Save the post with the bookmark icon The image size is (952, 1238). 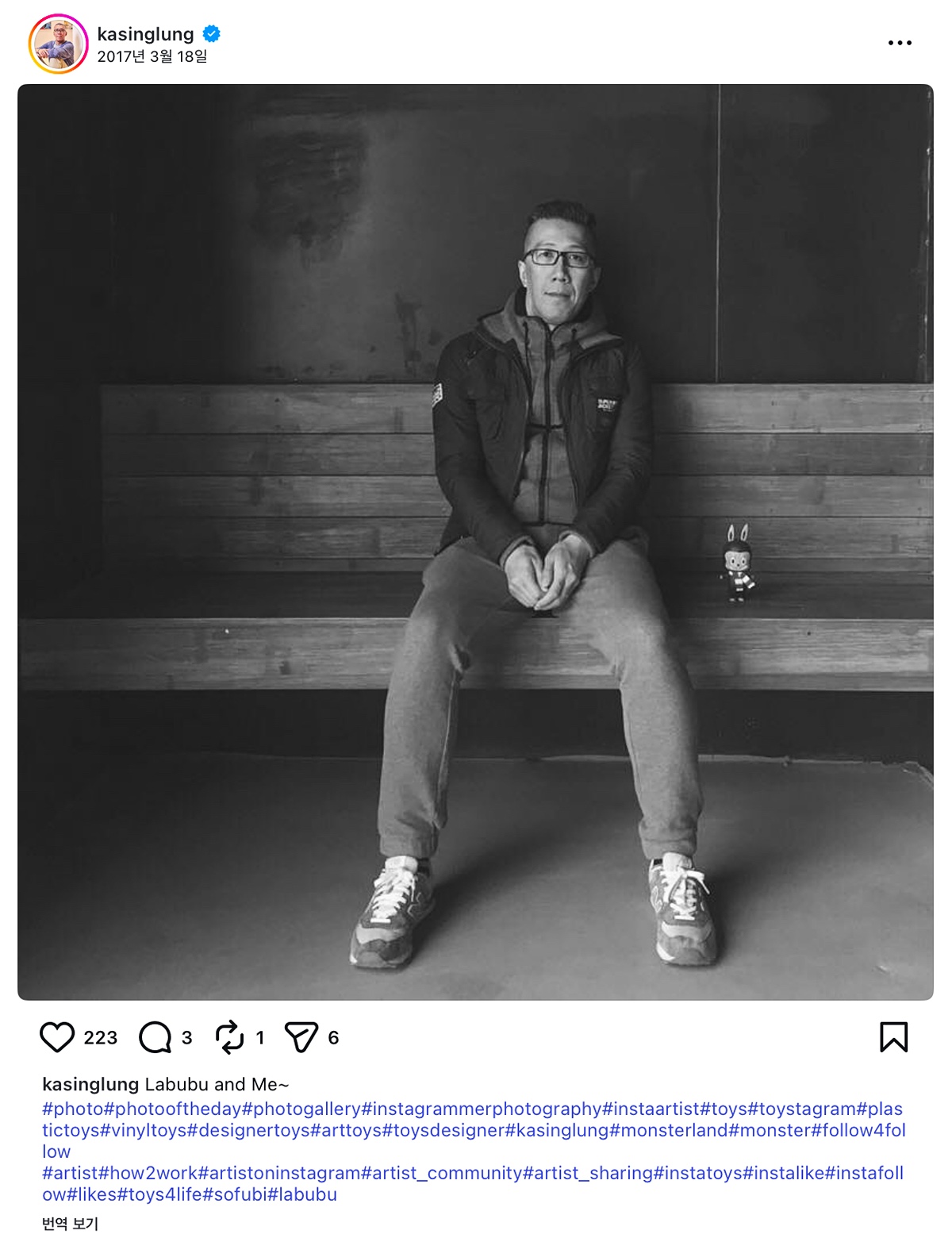(x=893, y=1037)
